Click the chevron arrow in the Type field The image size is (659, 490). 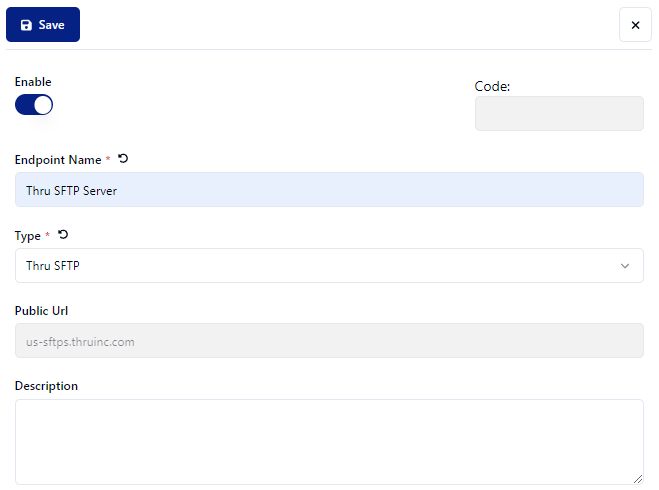tap(625, 266)
